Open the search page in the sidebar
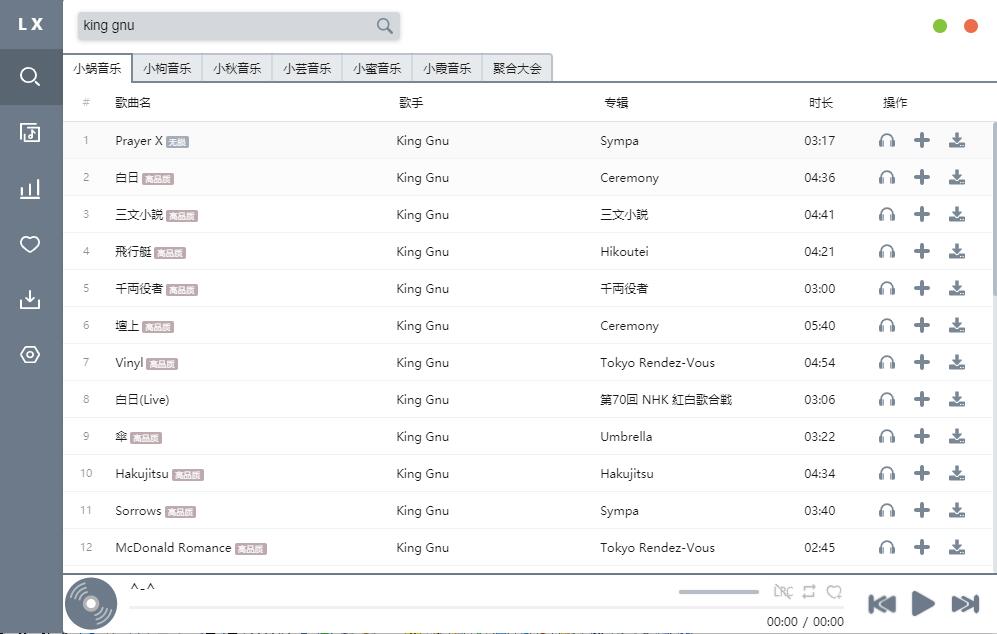997x634 pixels. coord(30,77)
